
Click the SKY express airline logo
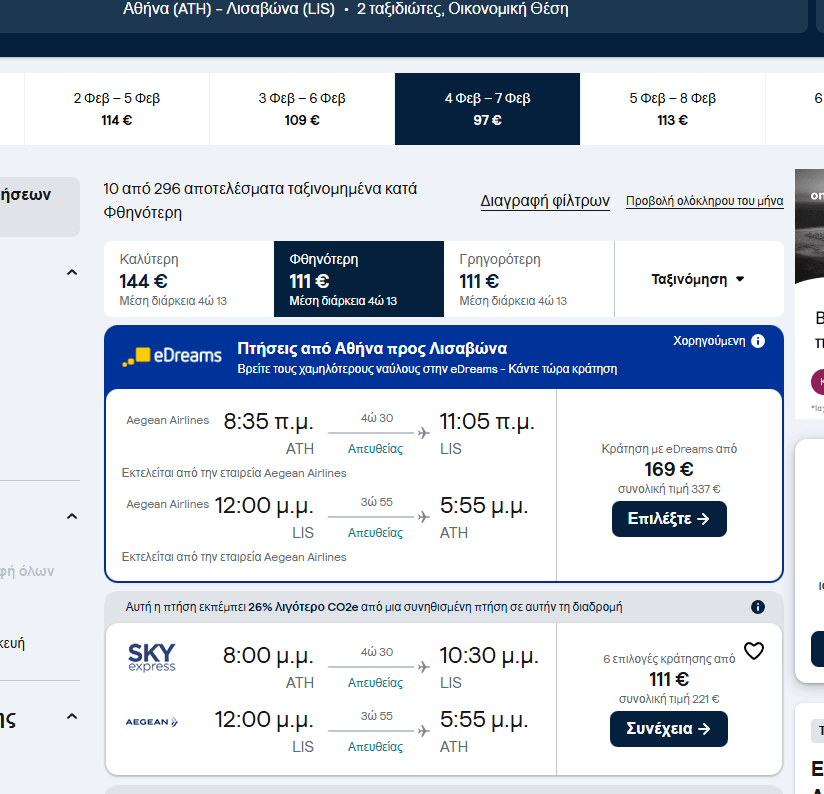click(152, 658)
